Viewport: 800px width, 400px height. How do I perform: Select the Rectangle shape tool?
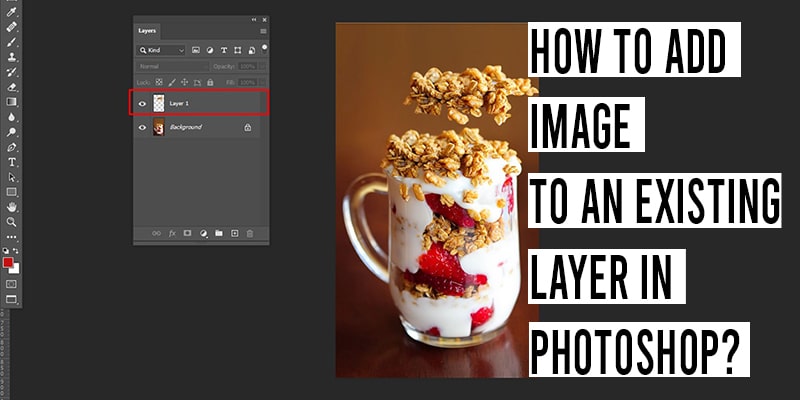(x=12, y=192)
